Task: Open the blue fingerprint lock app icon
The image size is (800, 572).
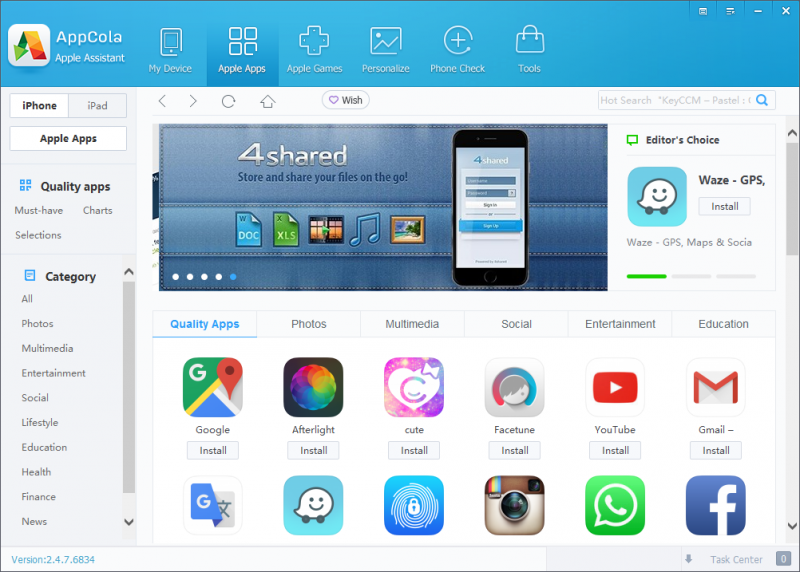Action: click(x=414, y=505)
